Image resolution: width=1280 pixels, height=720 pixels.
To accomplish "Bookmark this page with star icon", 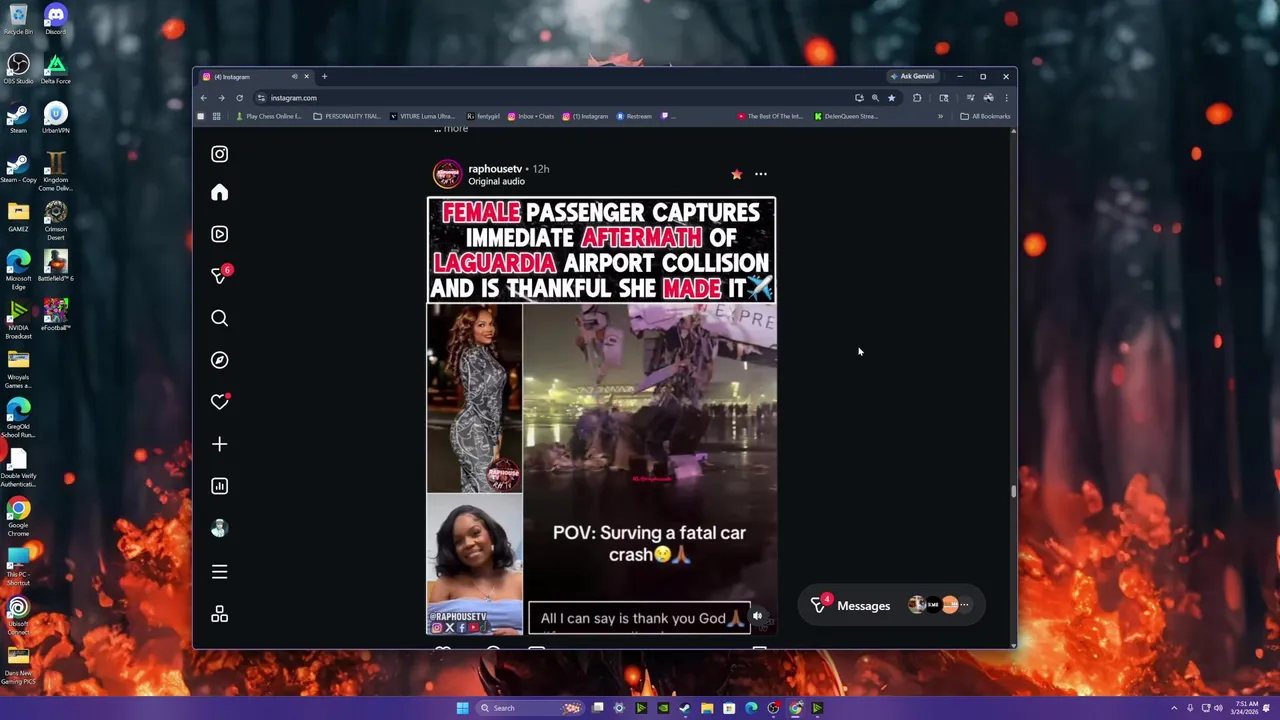I will 891,98.
